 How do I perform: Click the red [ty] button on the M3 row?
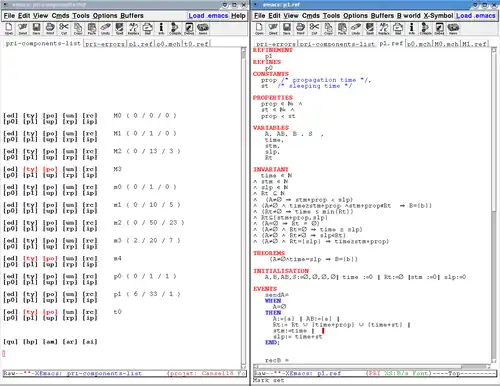tap(30, 169)
